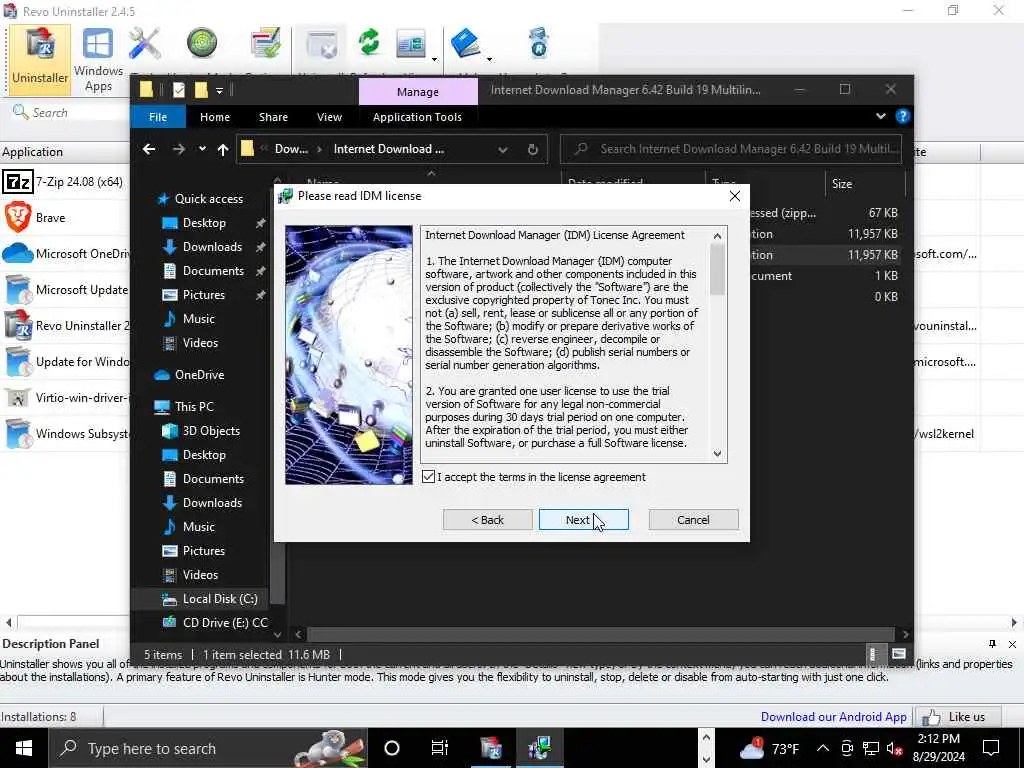The image size is (1024, 768).
Task: Cancel the IDM installation
Action: (694, 520)
